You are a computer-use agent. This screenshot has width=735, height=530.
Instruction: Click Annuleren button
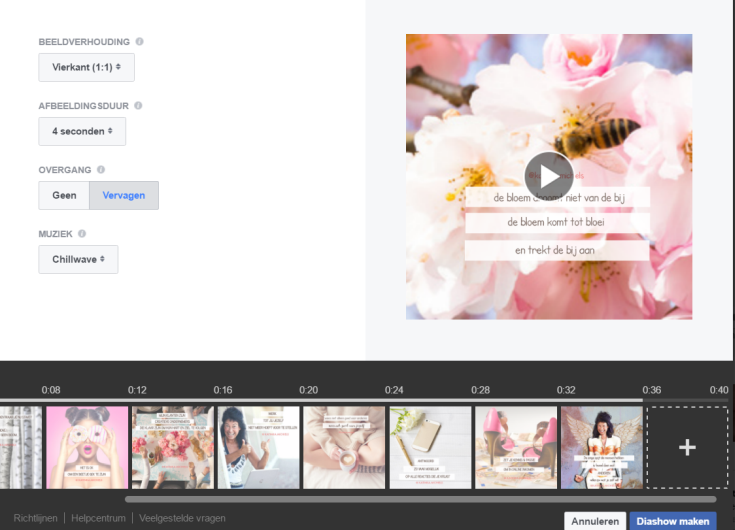[595, 521]
